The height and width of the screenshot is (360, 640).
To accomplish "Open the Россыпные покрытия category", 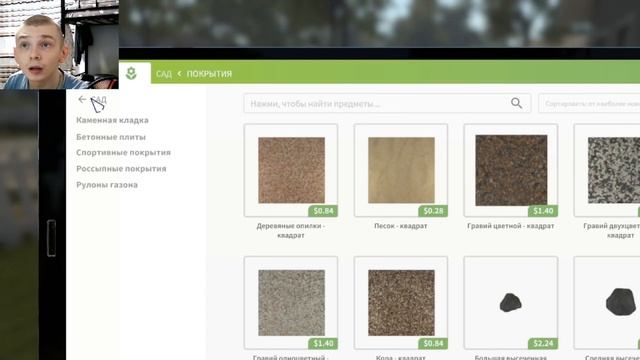I will coord(121,169).
